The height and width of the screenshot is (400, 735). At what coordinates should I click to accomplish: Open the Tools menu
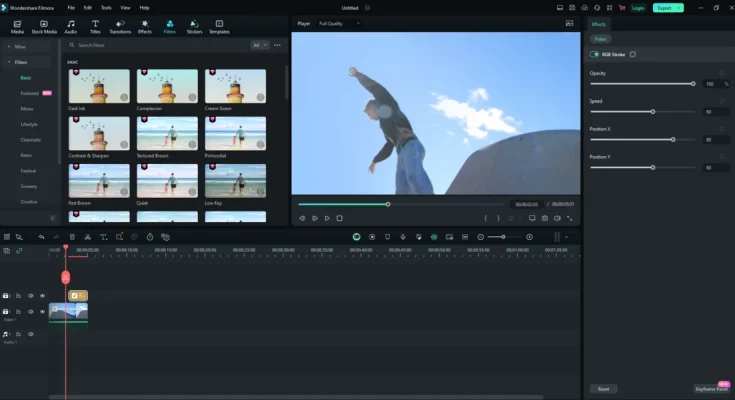click(x=105, y=7)
